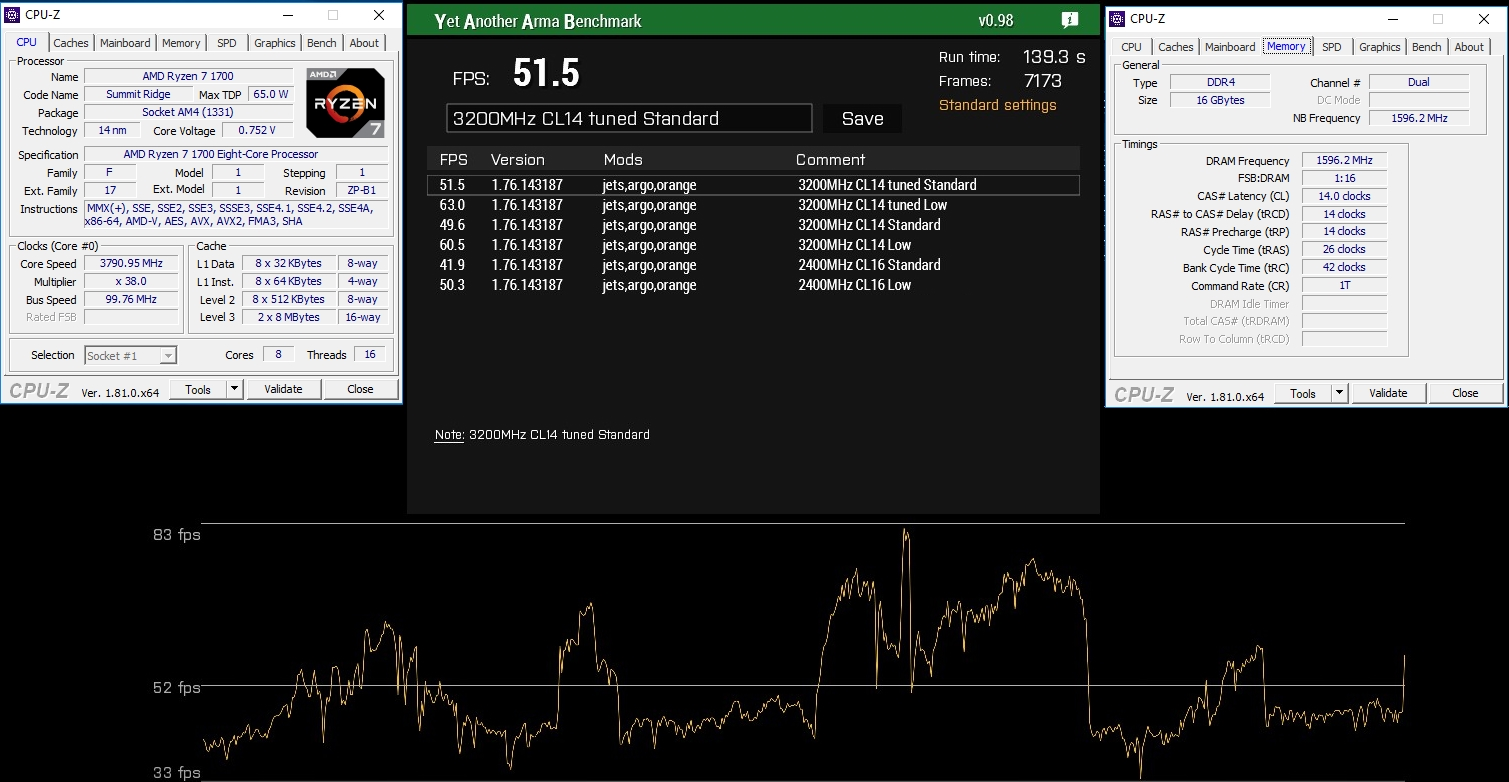The height and width of the screenshot is (782, 1509).
Task: Click the FPS column header
Action: point(454,160)
